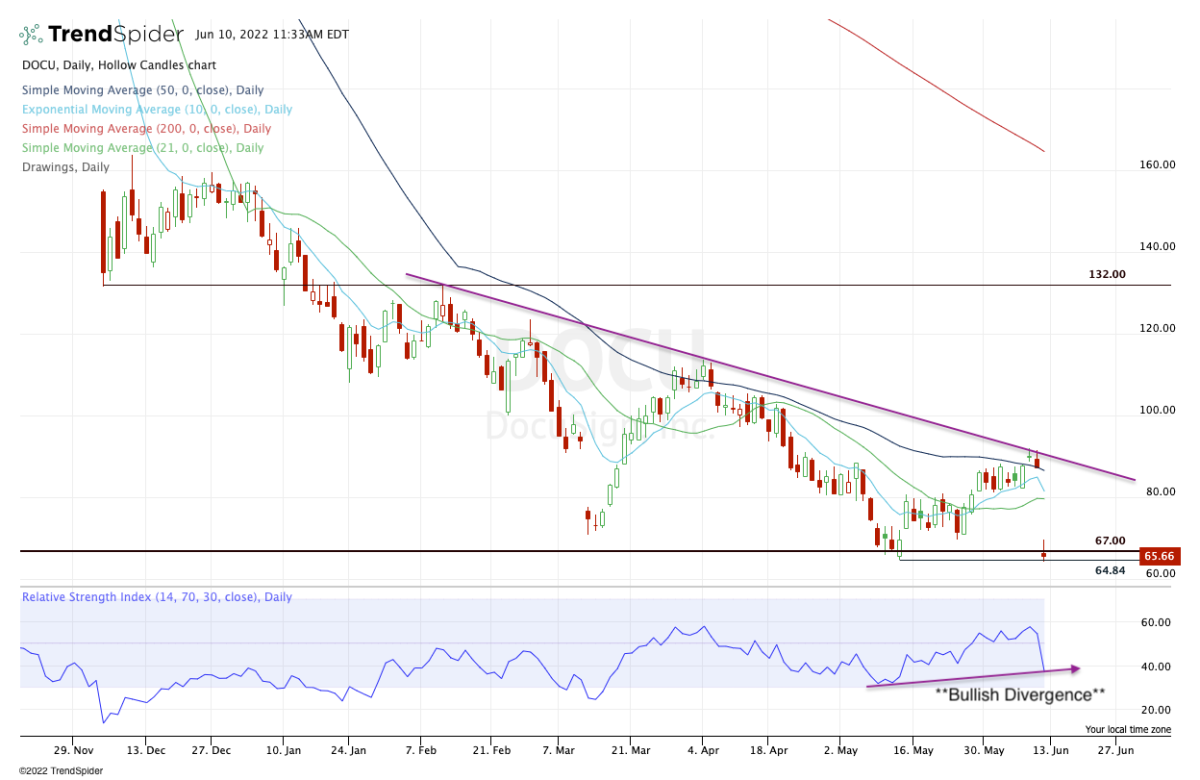The image size is (1200, 780).
Task: Select the 67.00 support level label
Action: pyautogui.click(x=1110, y=541)
